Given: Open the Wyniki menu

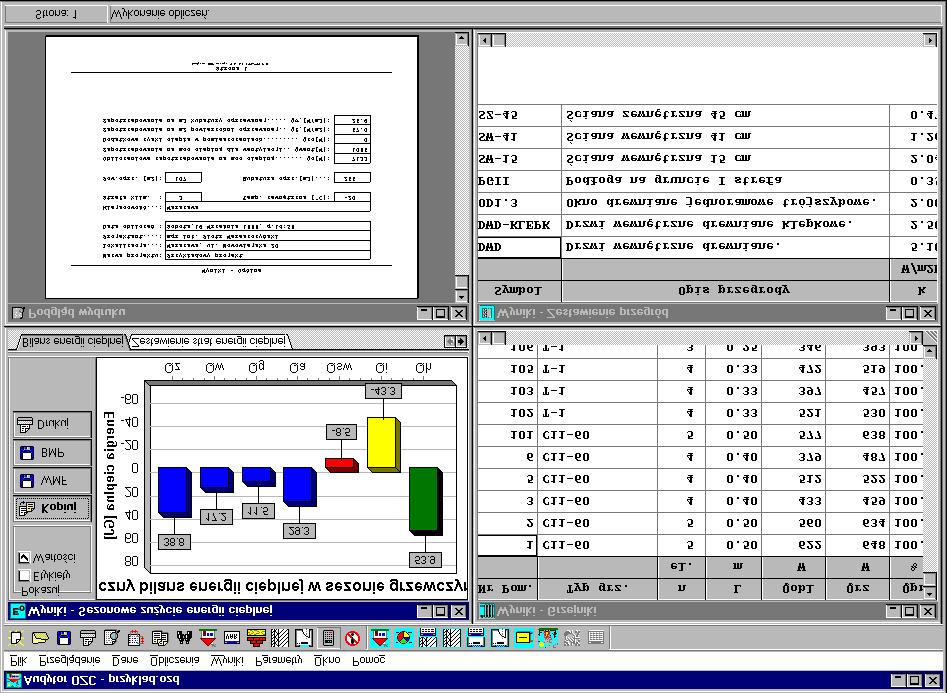Looking at the screenshot, I should click(x=227, y=660).
